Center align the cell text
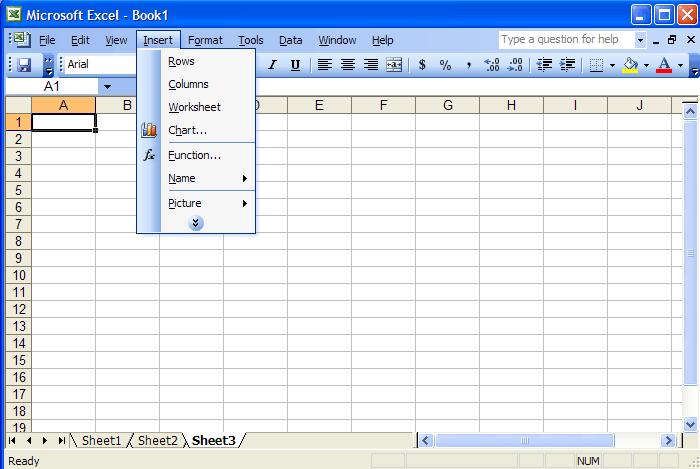This screenshot has height=469, width=700. click(348, 65)
